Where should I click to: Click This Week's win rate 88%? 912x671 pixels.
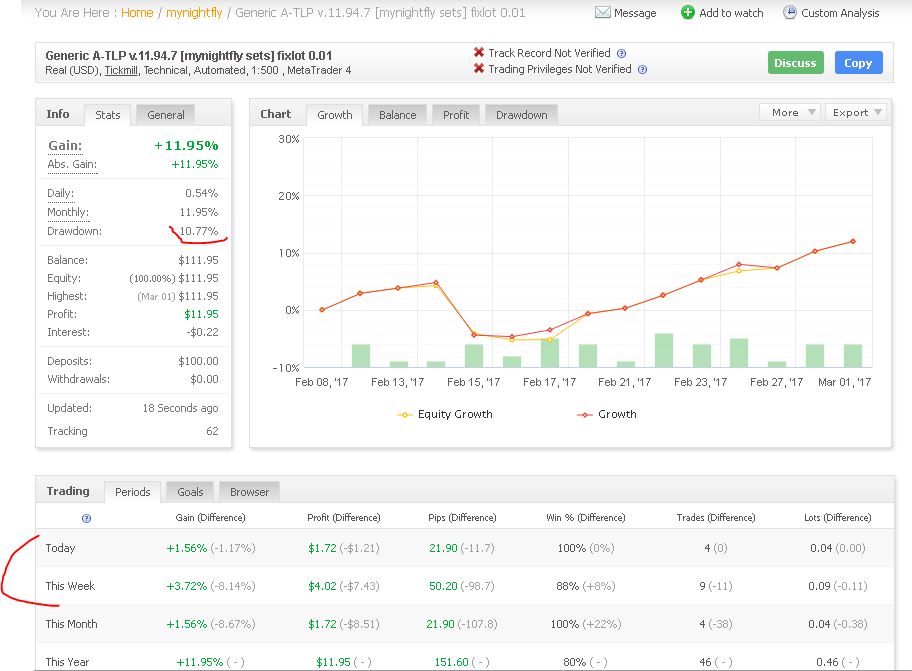(568, 586)
